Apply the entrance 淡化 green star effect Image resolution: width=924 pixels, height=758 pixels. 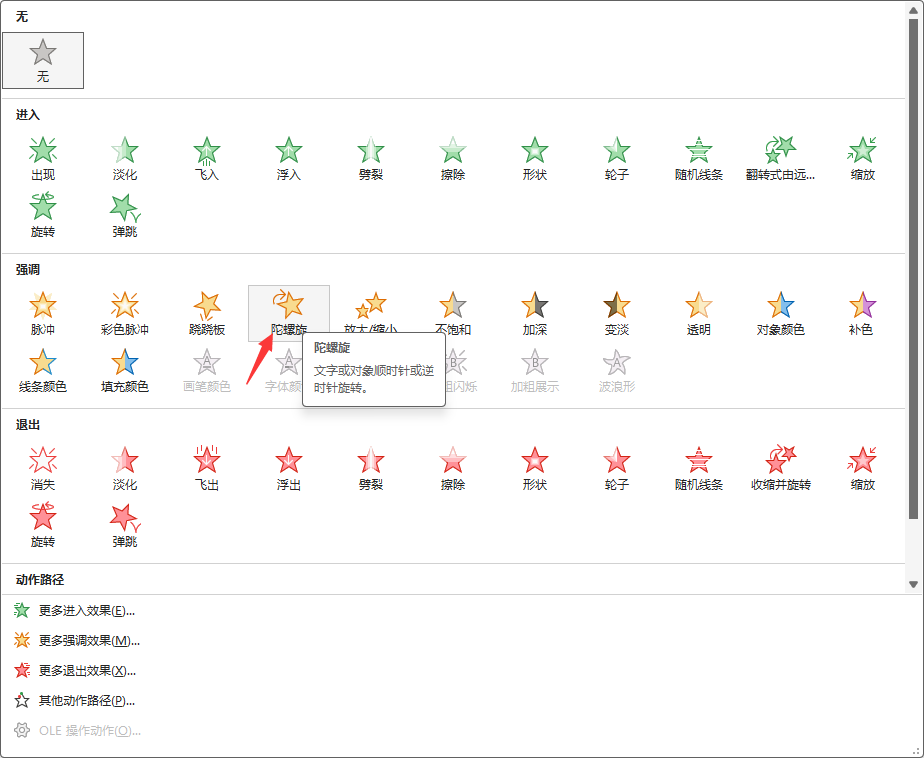[125, 159]
